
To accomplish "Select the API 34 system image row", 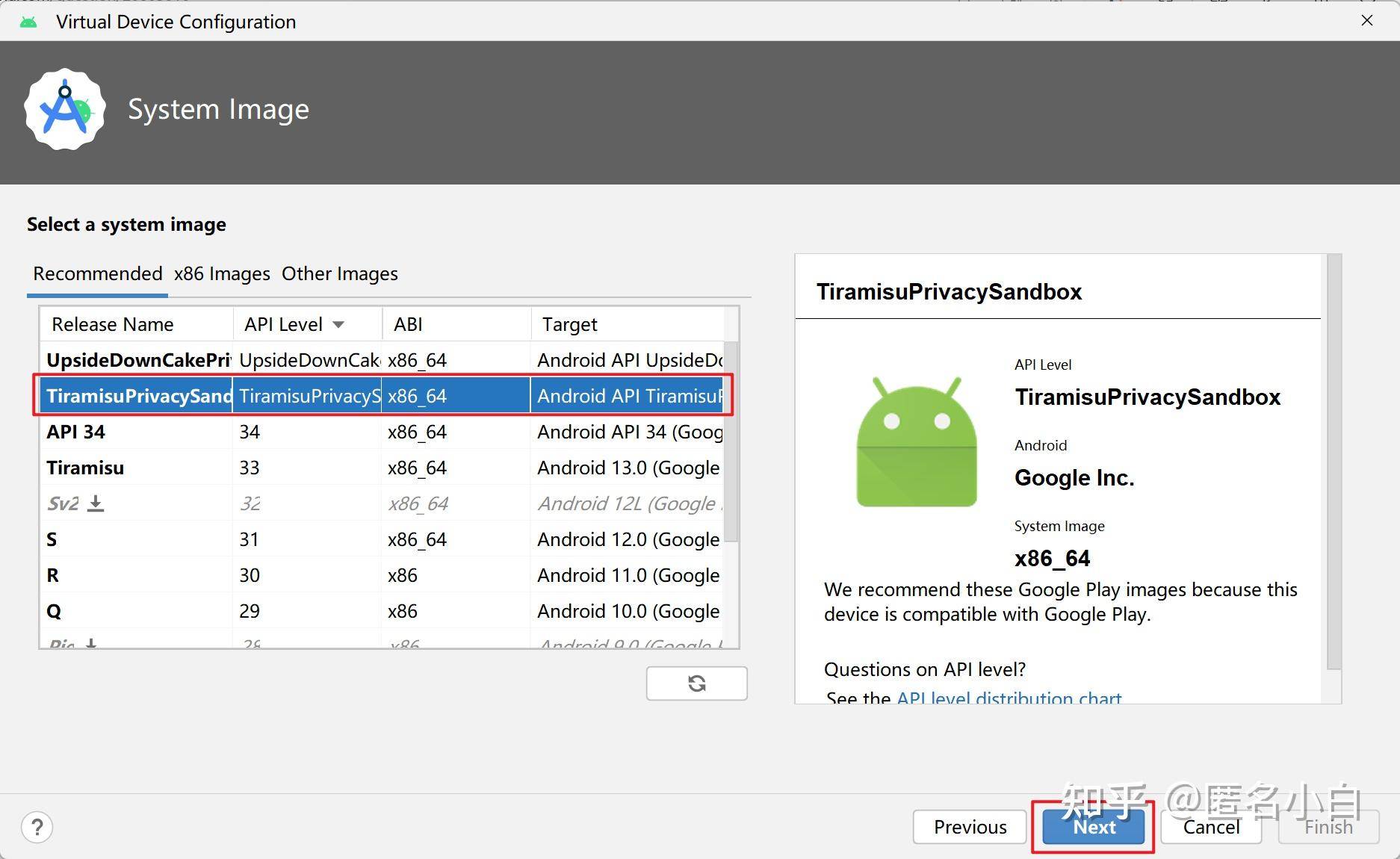I will [x=382, y=432].
